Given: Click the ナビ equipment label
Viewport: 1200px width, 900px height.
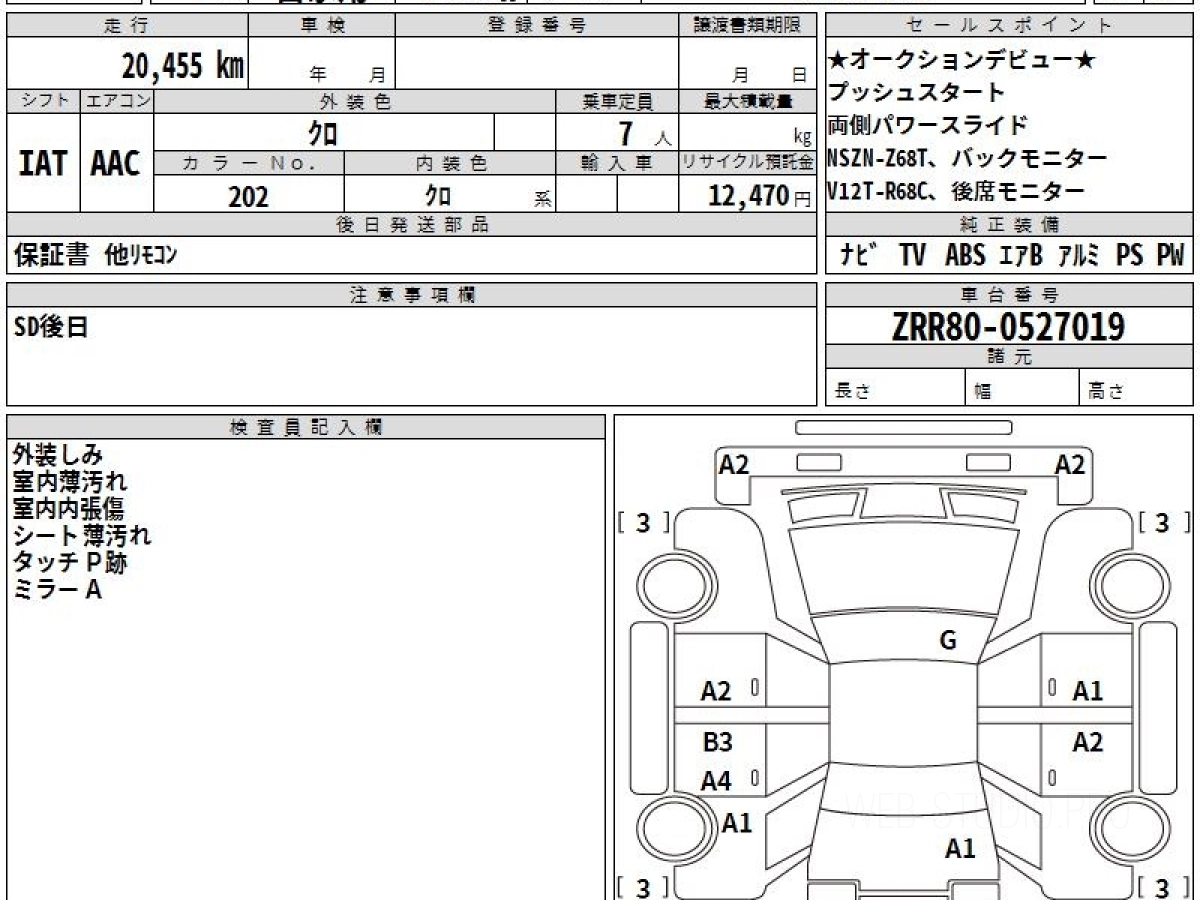Looking at the screenshot, I should [859, 256].
